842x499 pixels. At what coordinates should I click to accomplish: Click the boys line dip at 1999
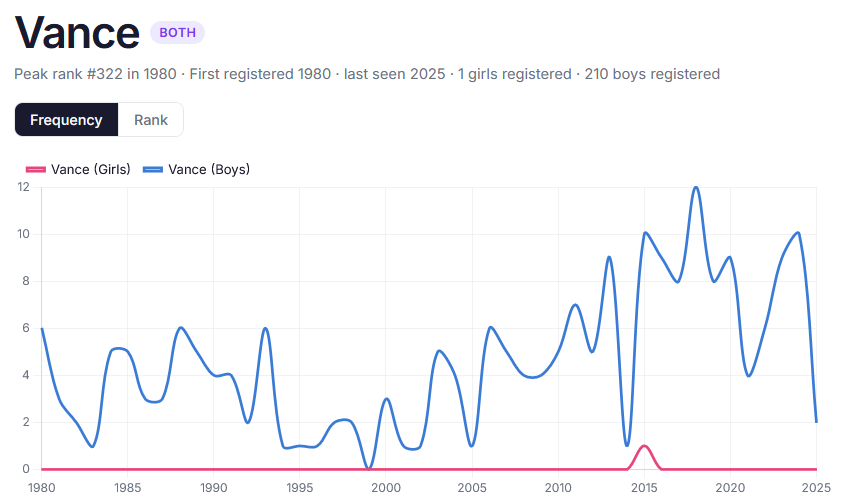pyautogui.click(x=369, y=468)
